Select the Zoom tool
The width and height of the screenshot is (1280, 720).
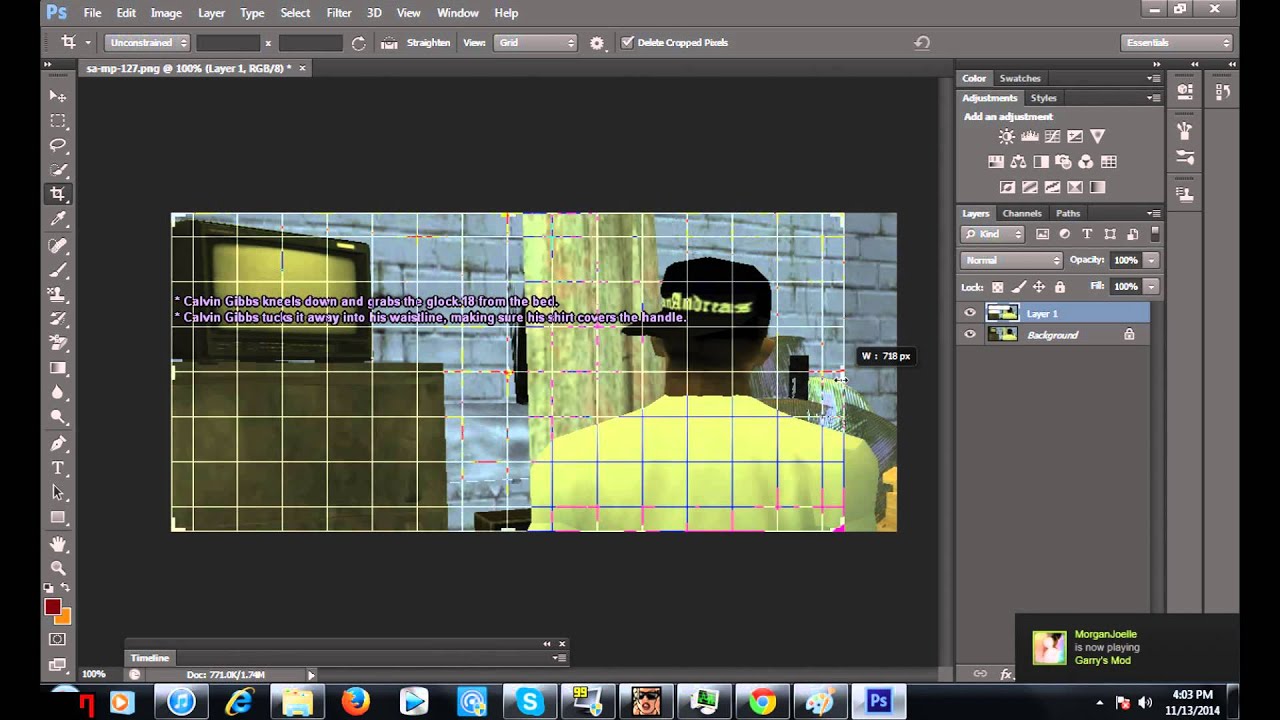point(58,567)
